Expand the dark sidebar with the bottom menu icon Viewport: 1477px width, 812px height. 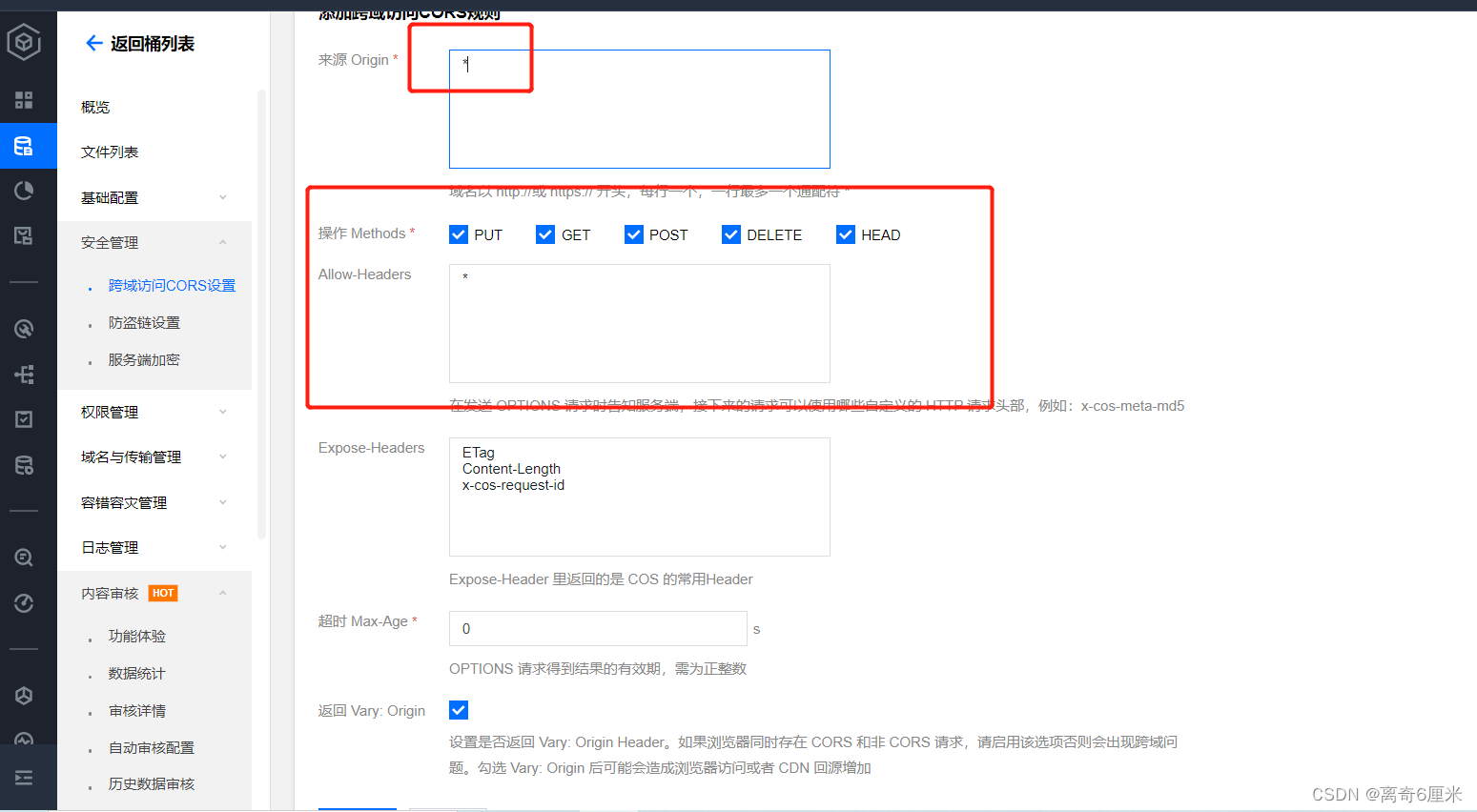(24, 778)
